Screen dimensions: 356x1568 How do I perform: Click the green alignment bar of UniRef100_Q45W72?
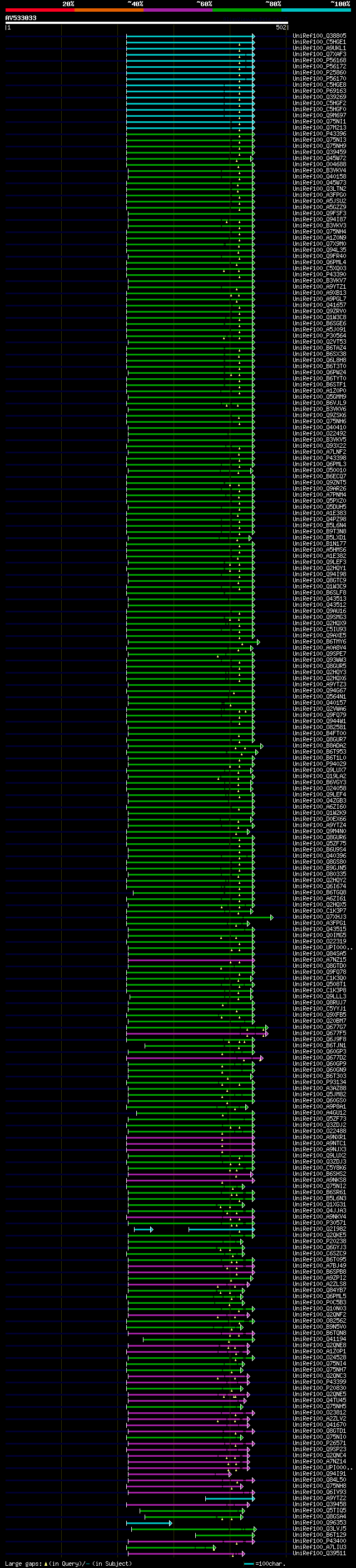tap(190, 159)
